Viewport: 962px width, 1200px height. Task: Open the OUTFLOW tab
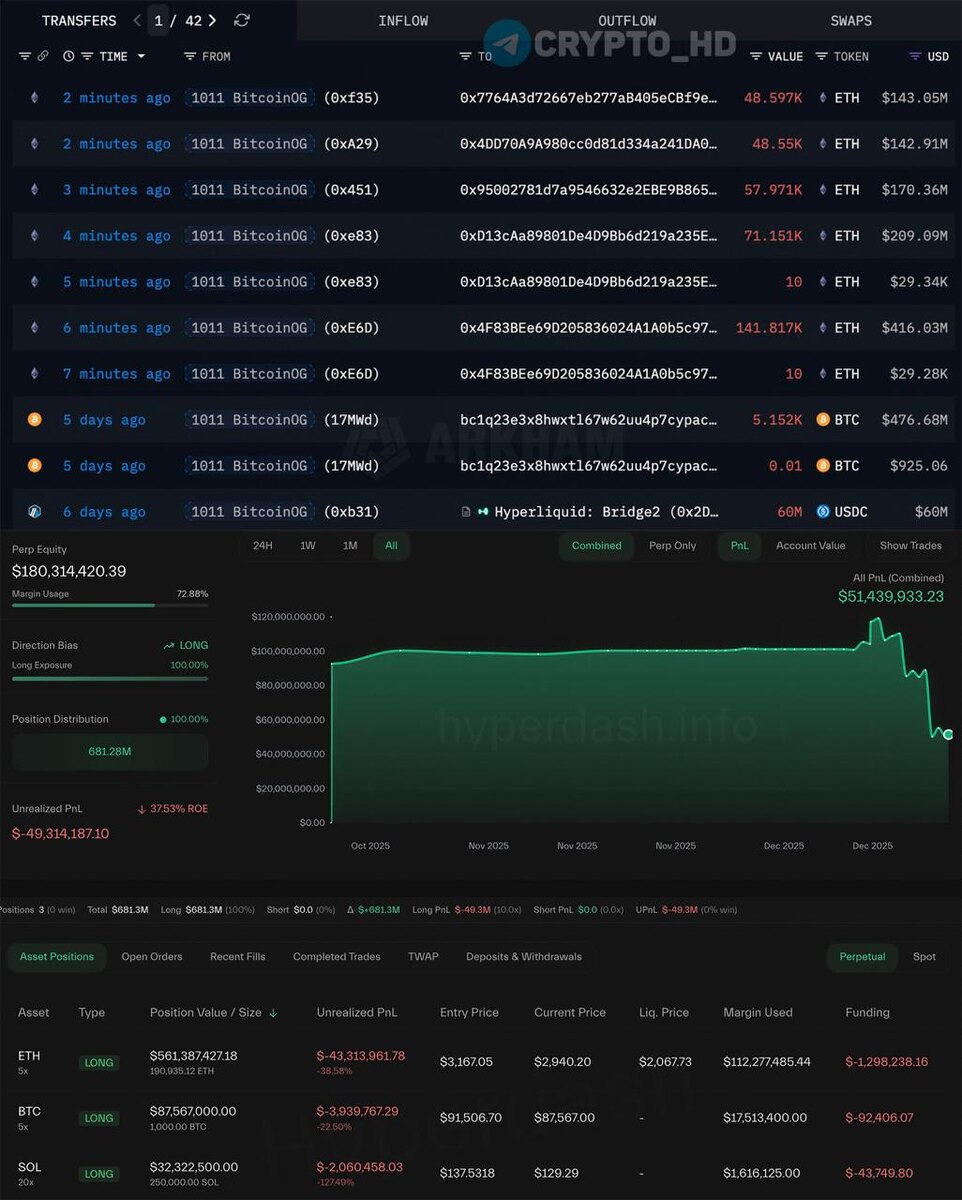pos(627,20)
